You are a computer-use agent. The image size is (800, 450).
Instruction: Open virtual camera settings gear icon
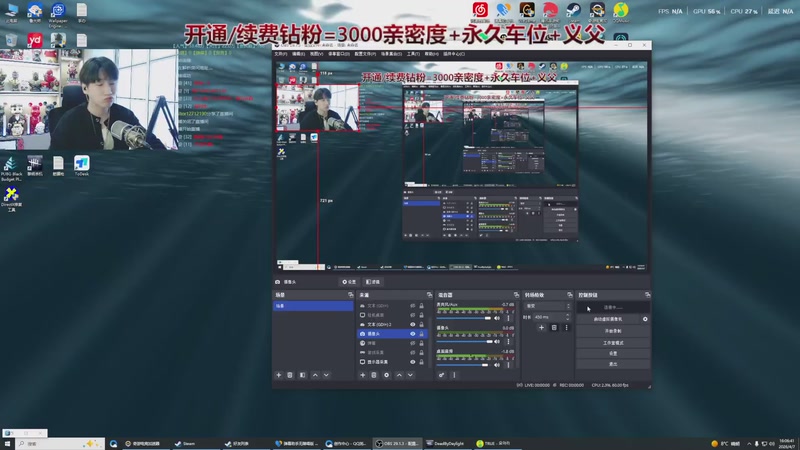[x=645, y=319]
